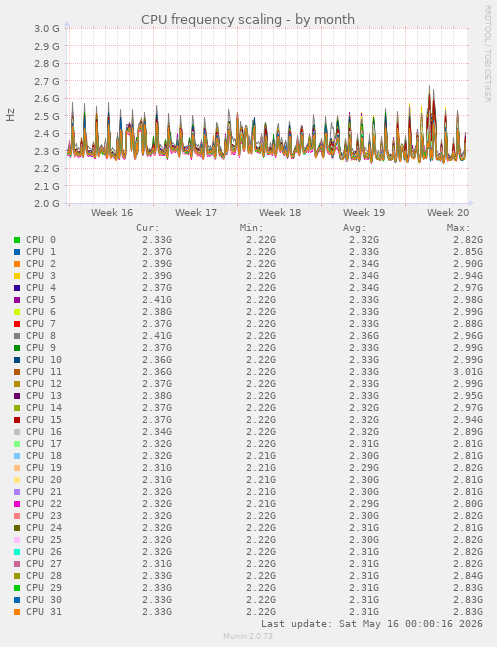Click the 'Week 19' x-axis label
497x647 pixels.
click(x=364, y=213)
